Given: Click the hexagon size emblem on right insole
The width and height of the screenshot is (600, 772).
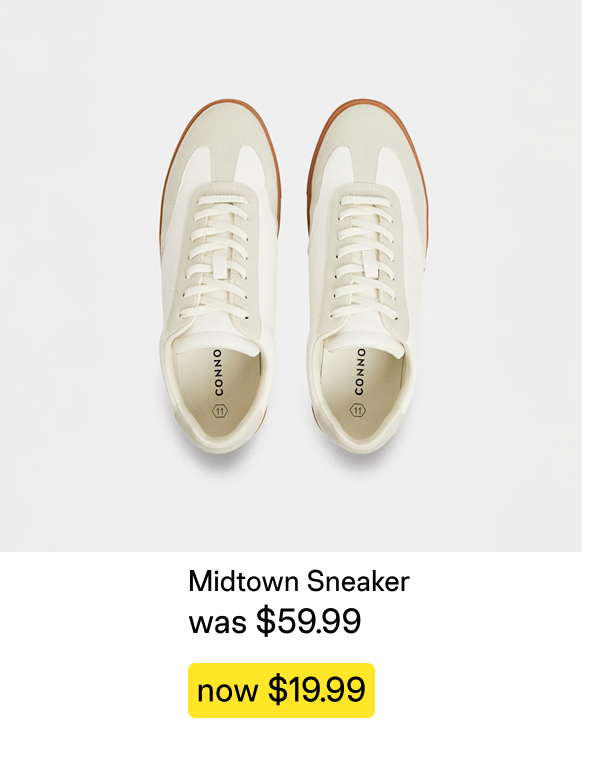Looking at the screenshot, I should tap(358, 409).
